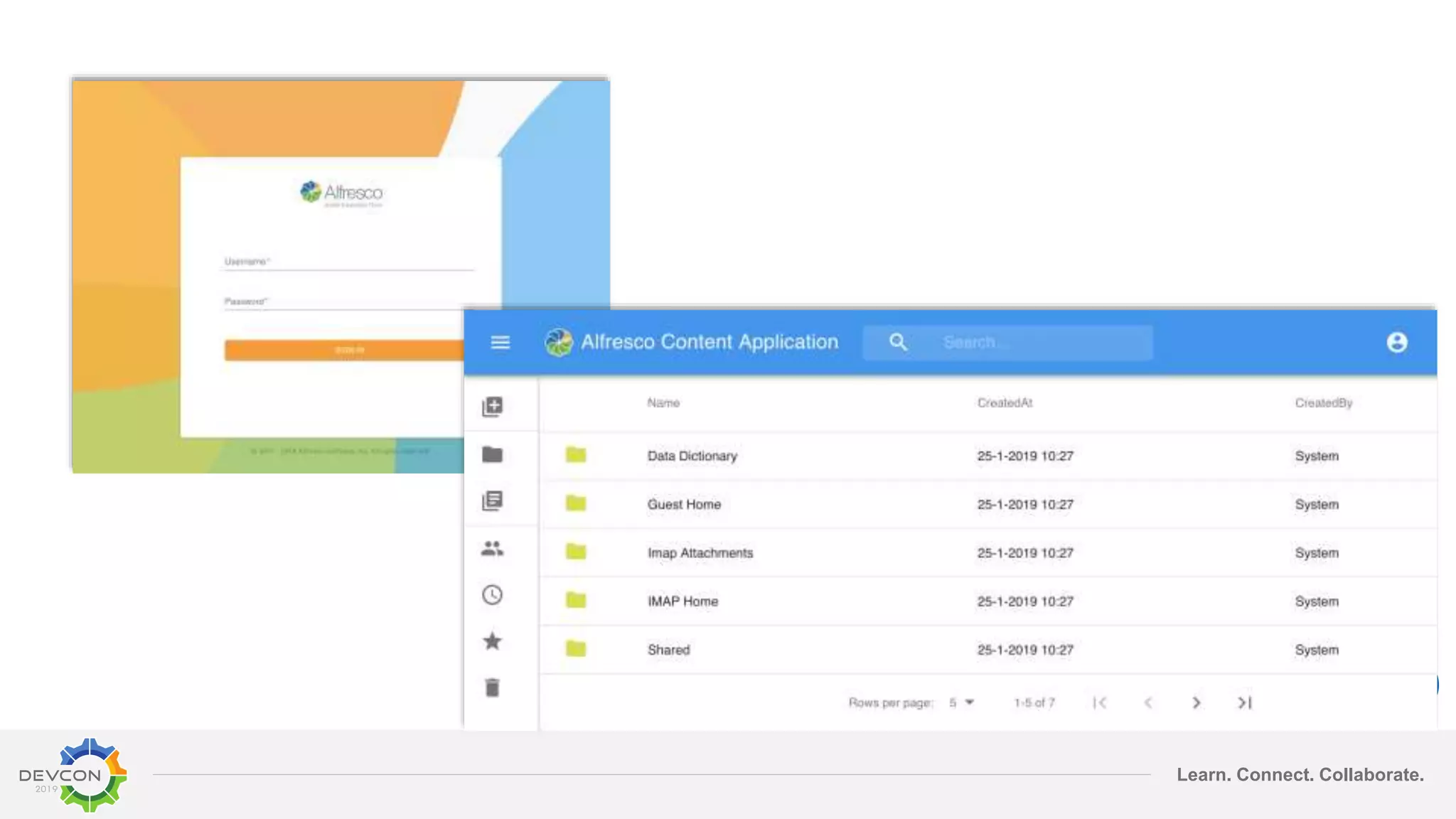This screenshot has width=1456, height=819.
Task: Open the Shared people icon in sidebar
Action: click(492, 548)
